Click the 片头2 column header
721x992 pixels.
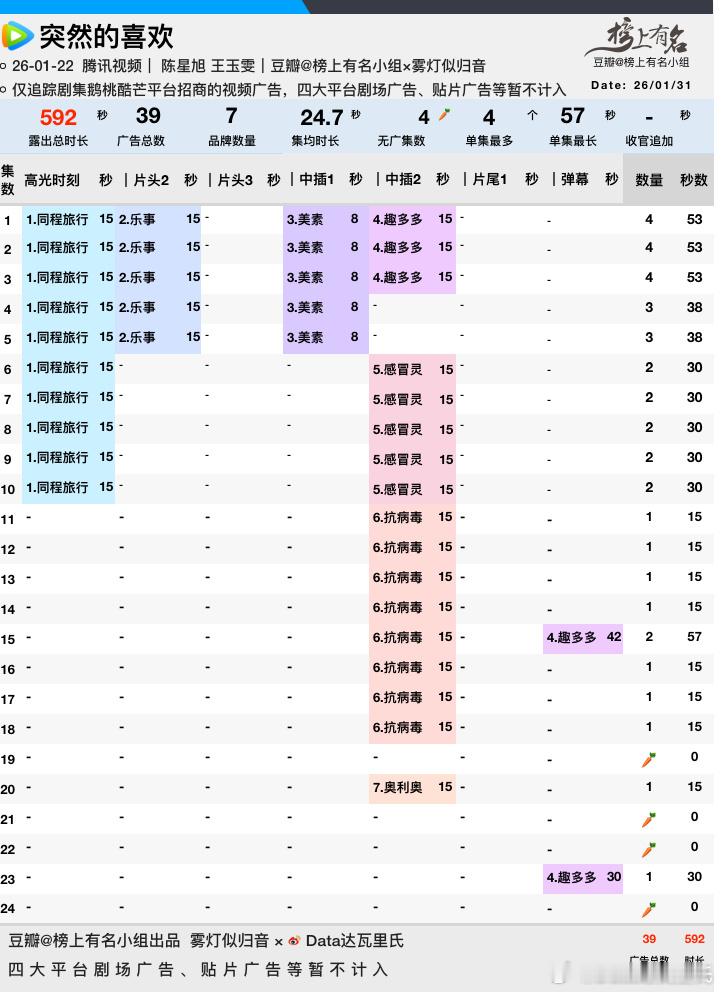click(x=151, y=180)
